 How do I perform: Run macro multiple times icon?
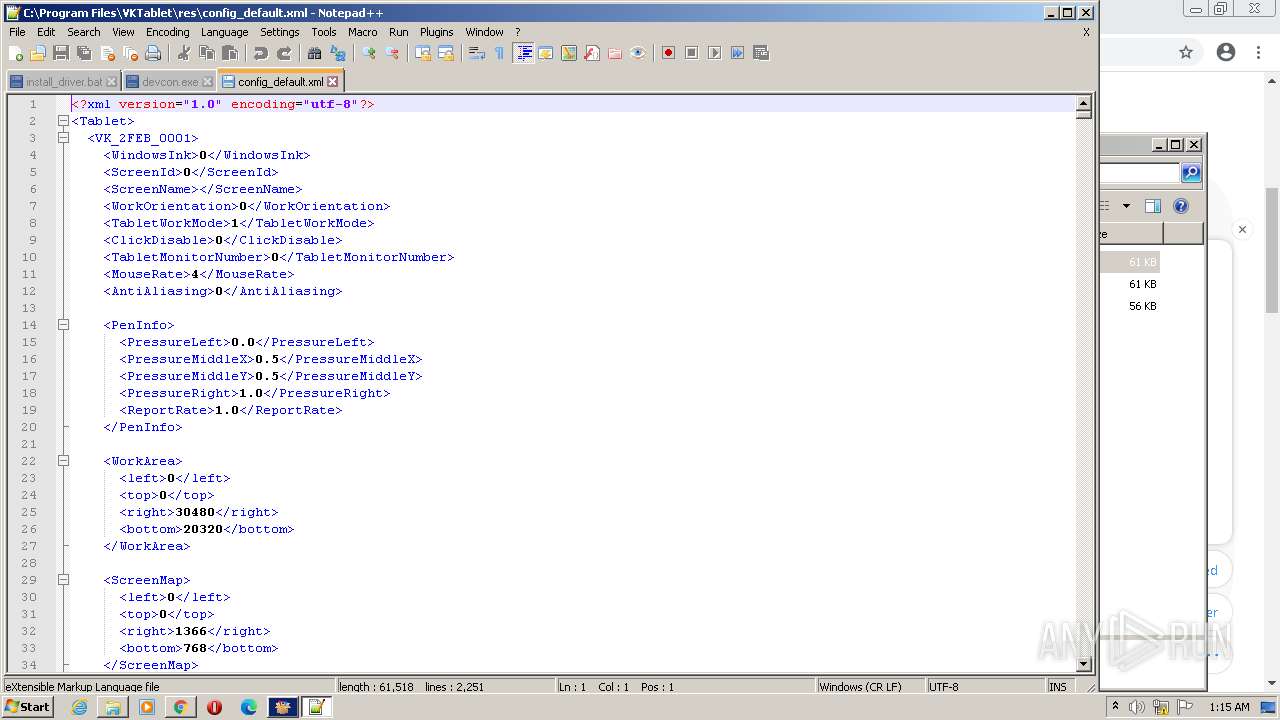point(737,53)
